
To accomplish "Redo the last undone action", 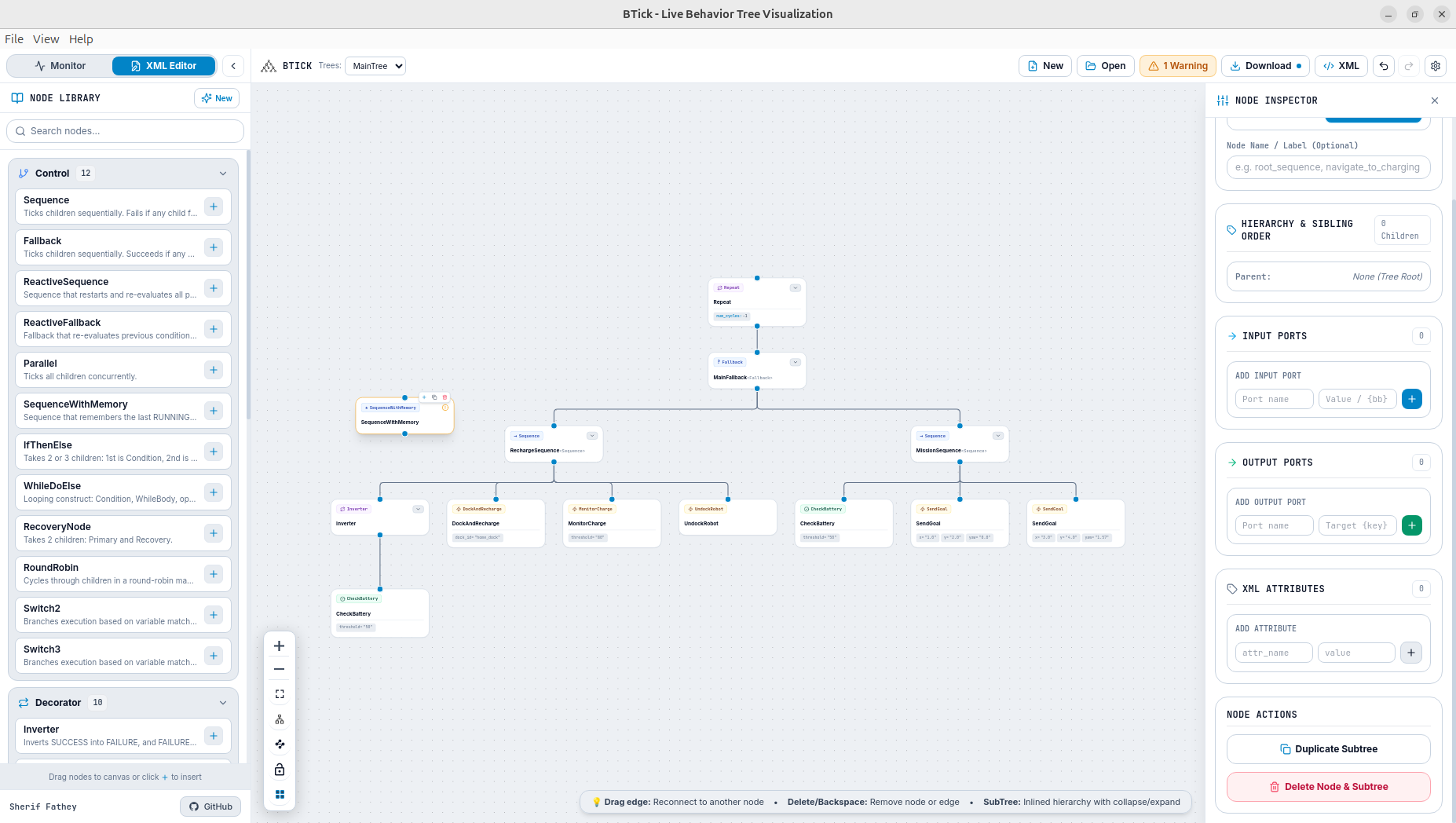I will click(1409, 66).
